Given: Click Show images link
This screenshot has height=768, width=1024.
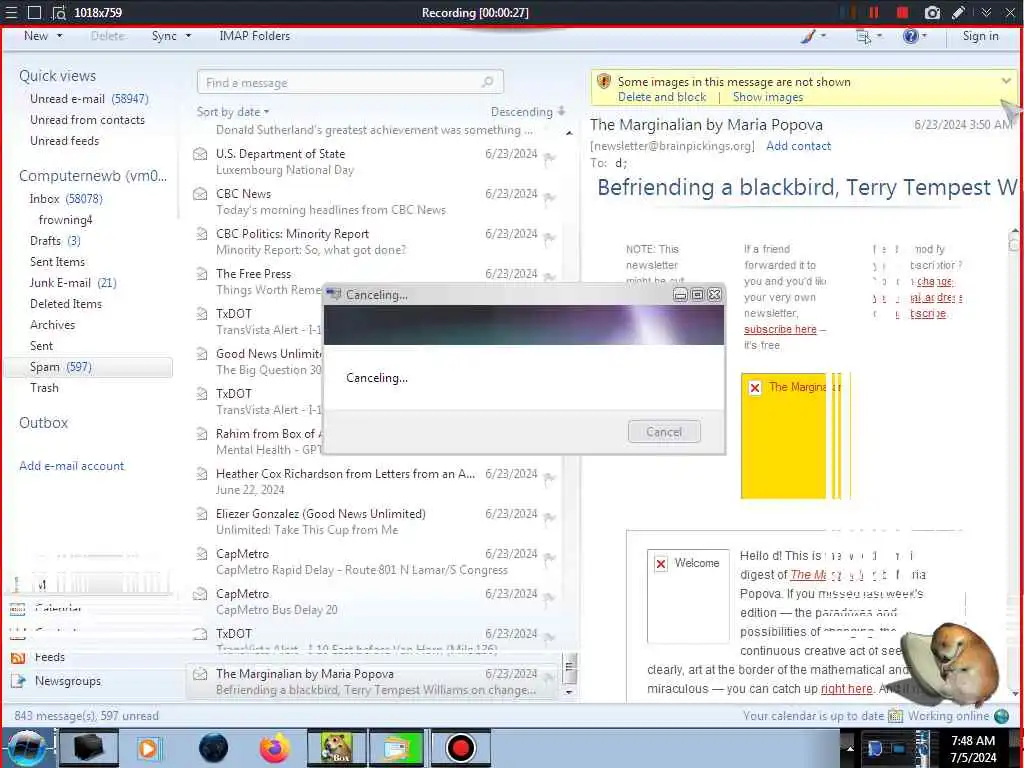Looking at the screenshot, I should click(768, 97).
